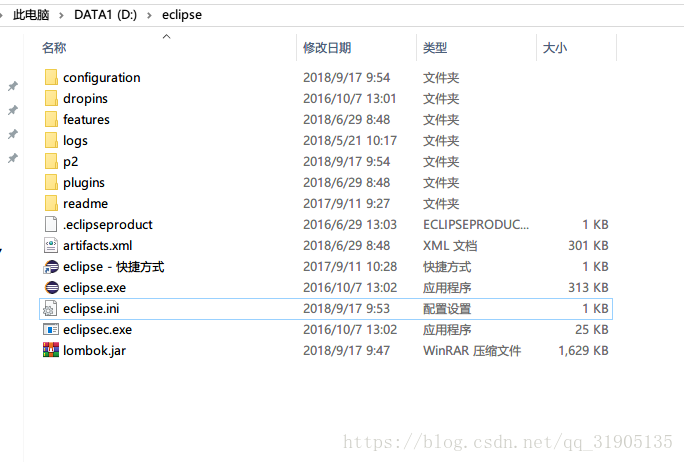Click the 配置设置 type cell

click(x=447, y=309)
